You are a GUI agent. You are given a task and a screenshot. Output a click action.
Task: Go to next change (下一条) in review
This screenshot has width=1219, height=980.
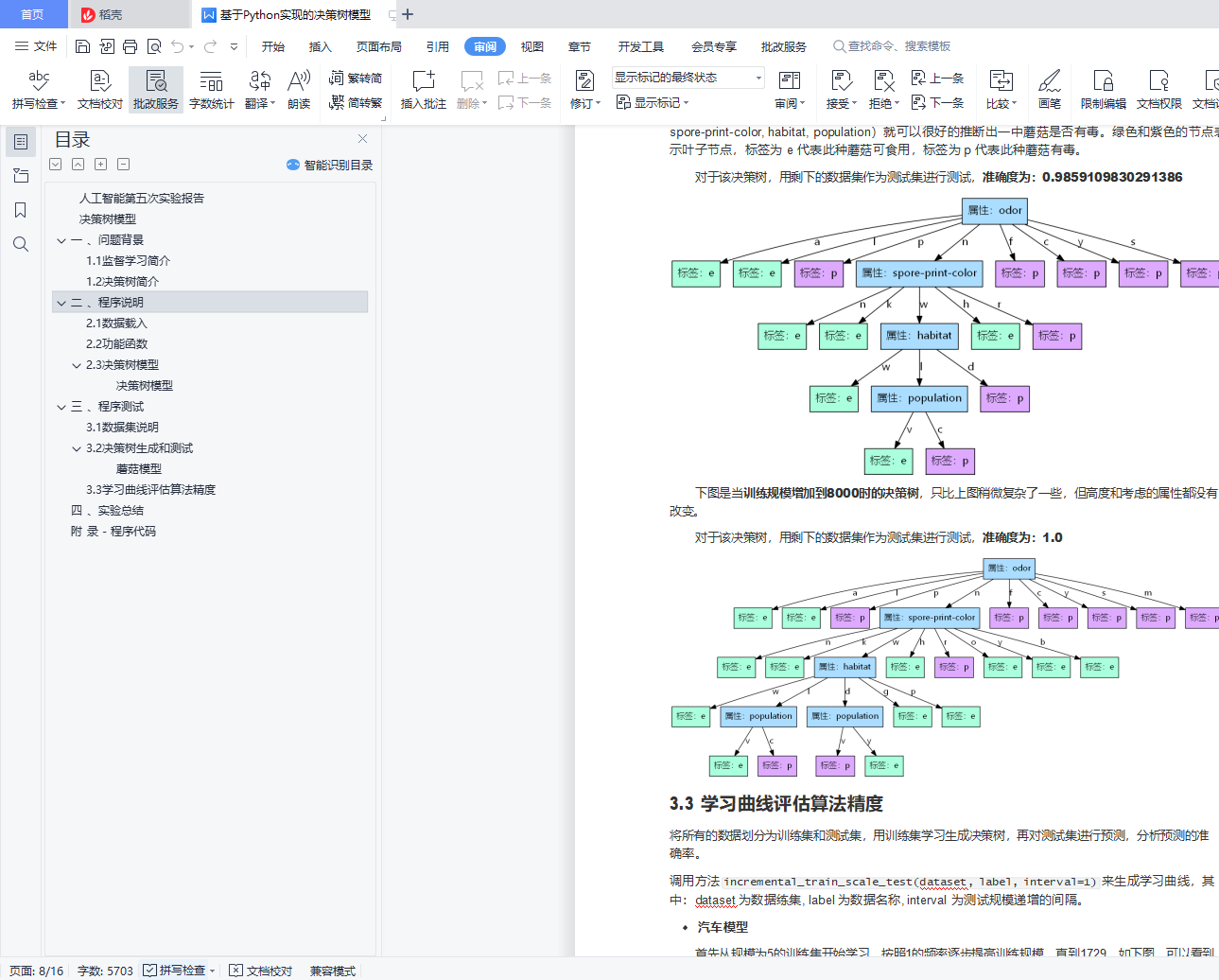(x=937, y=102)
